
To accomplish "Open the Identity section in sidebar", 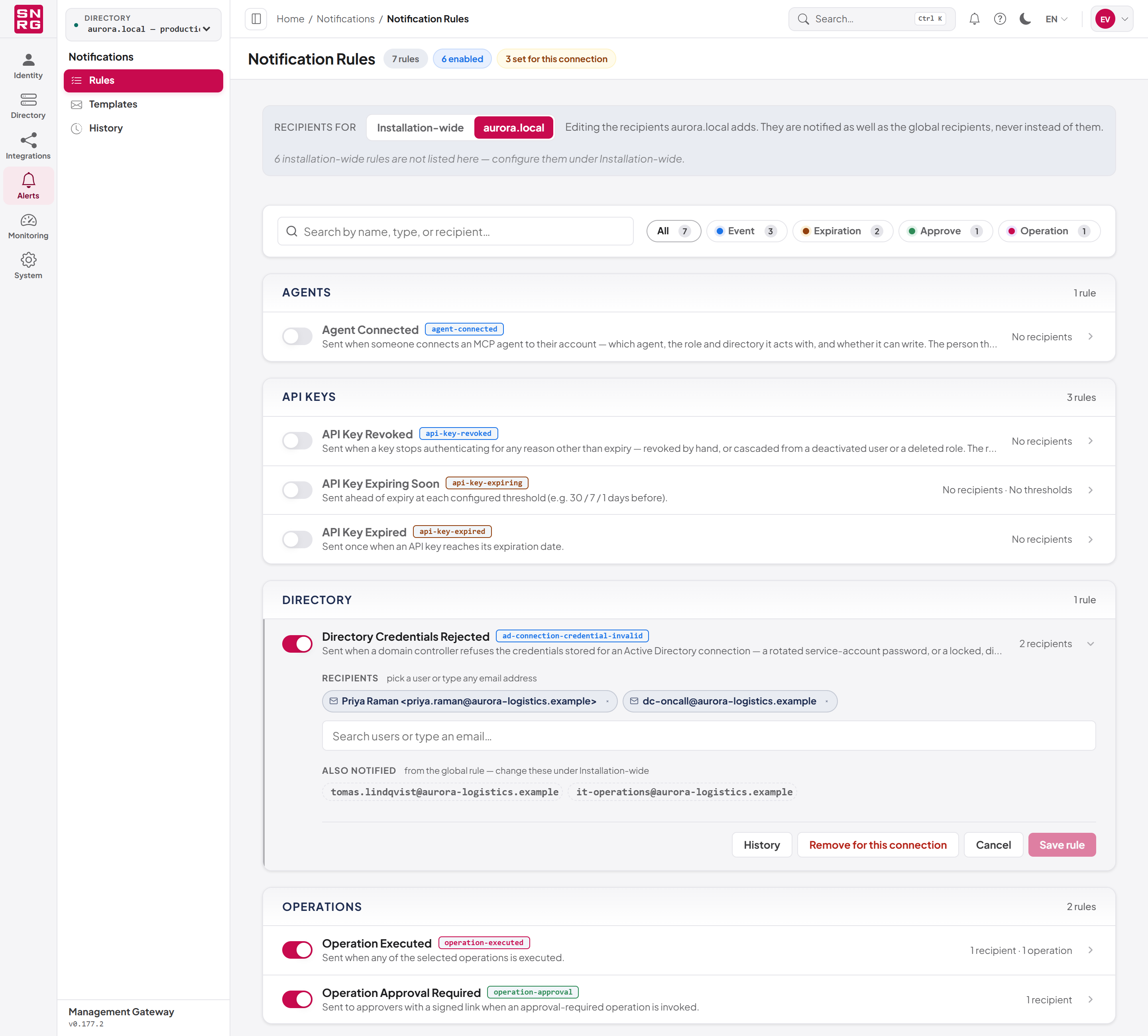I will [x=28, y=66].
